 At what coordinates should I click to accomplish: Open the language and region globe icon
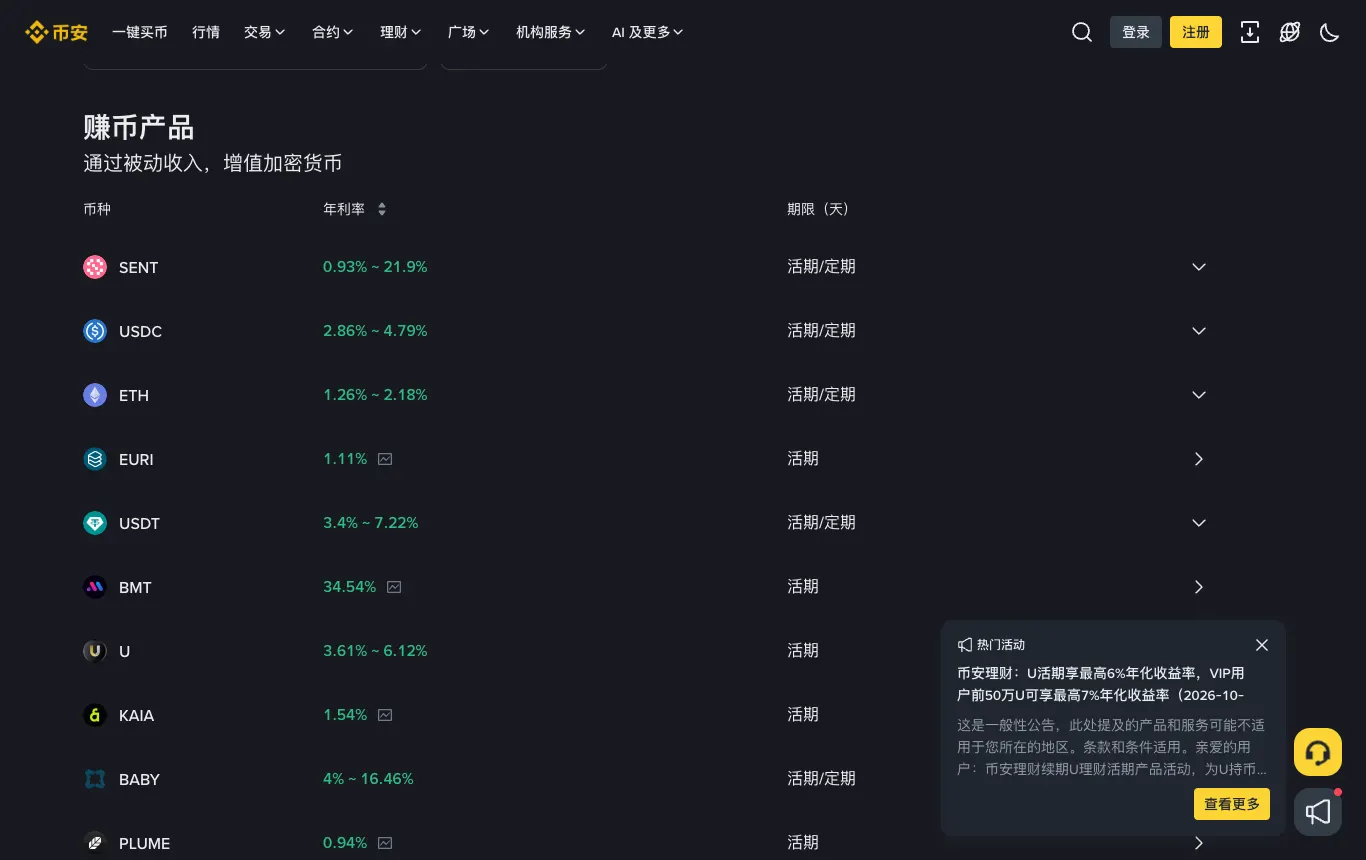point(1290,32)
